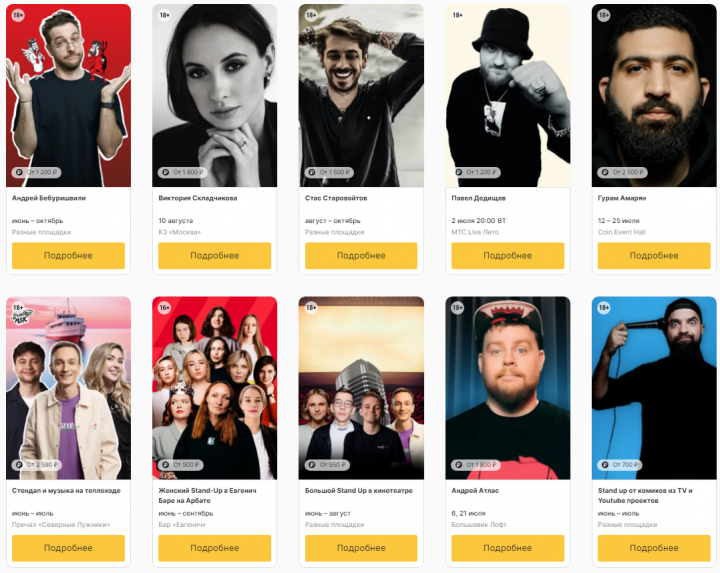
Task: Open Подробнее for Андрей Бебуришвили
Action: coord(68,256)
